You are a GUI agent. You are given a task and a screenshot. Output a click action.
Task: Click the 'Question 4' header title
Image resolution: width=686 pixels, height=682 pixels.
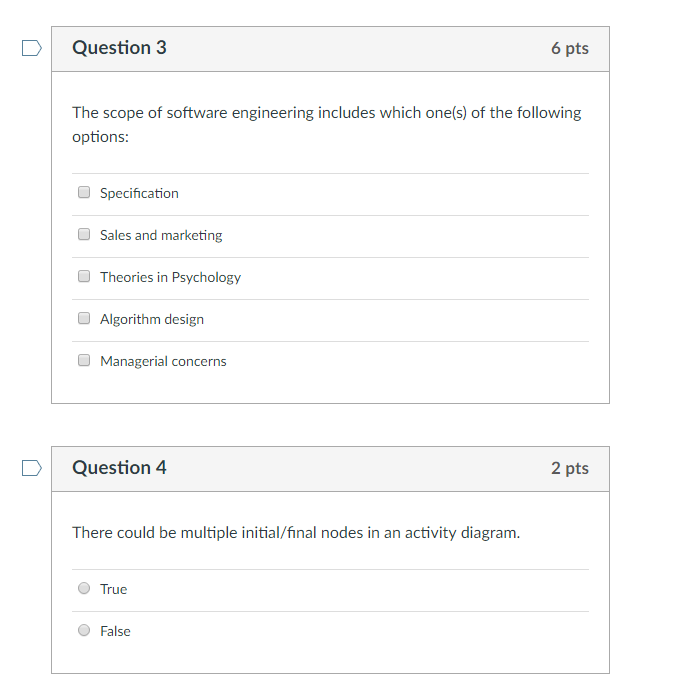click(119, 468)
